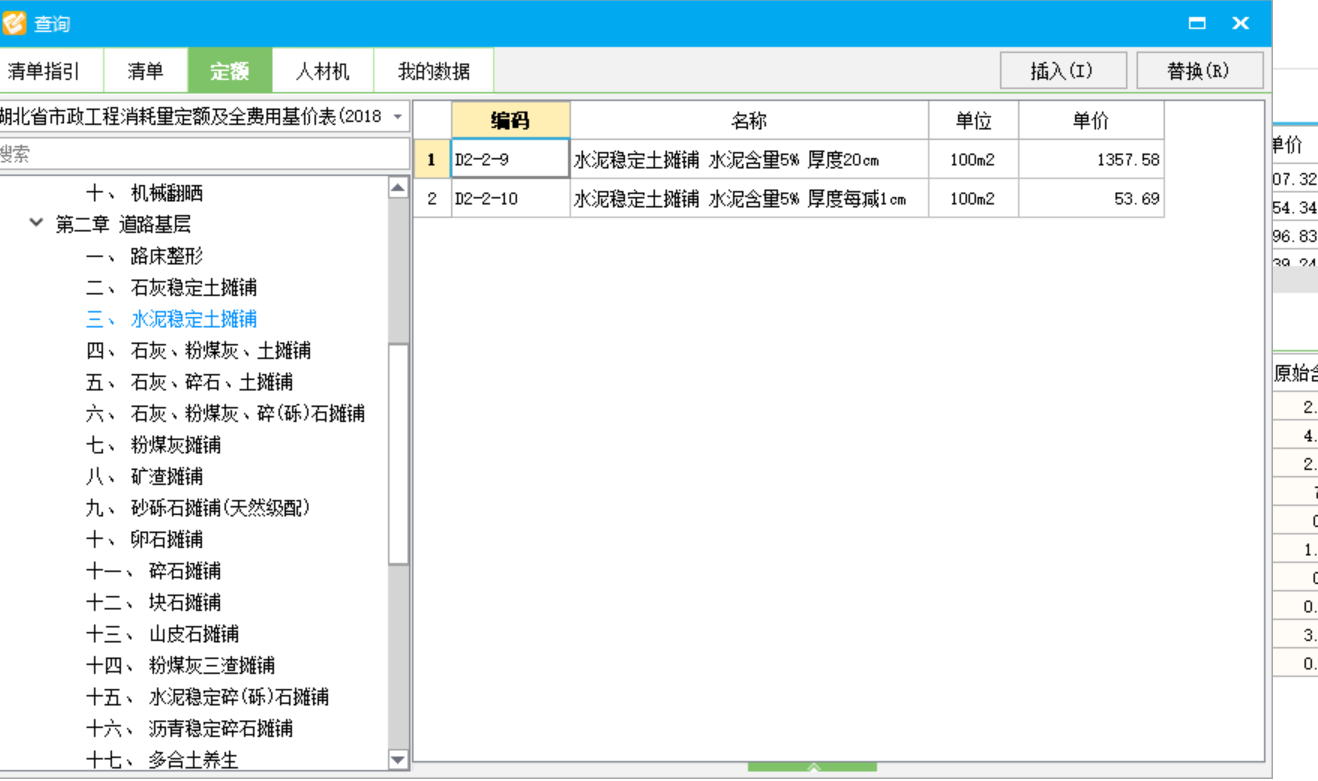The image size is (1318, 781).
Task: Focus the 搜索 search field
Action: click(204, 154)
